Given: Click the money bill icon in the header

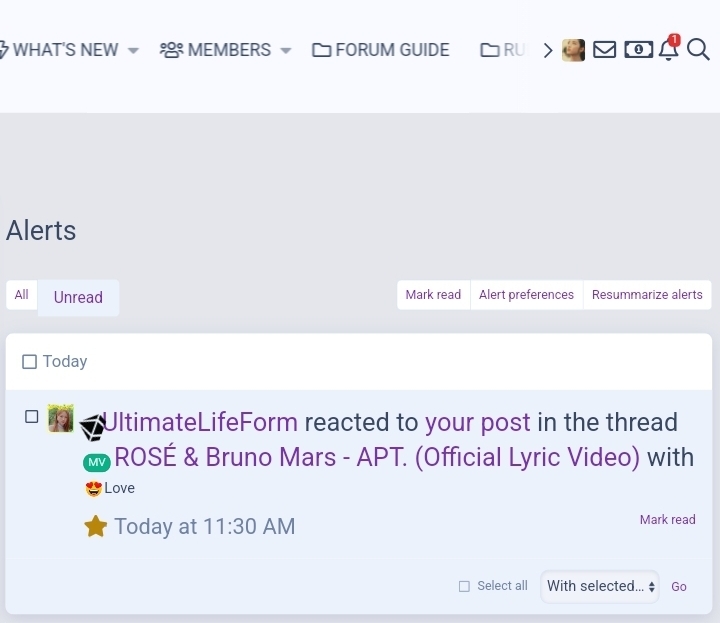Looking at the screenshot, I should (638, 50).
